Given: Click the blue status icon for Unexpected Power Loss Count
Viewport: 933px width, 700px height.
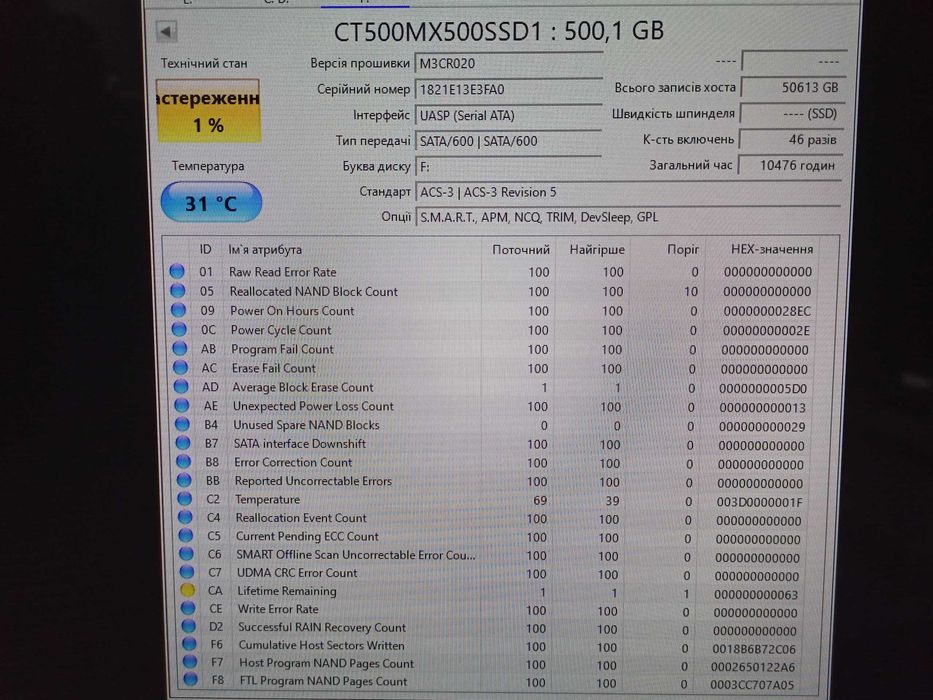Looking at the screenshot, I should [x=181, y=405].
